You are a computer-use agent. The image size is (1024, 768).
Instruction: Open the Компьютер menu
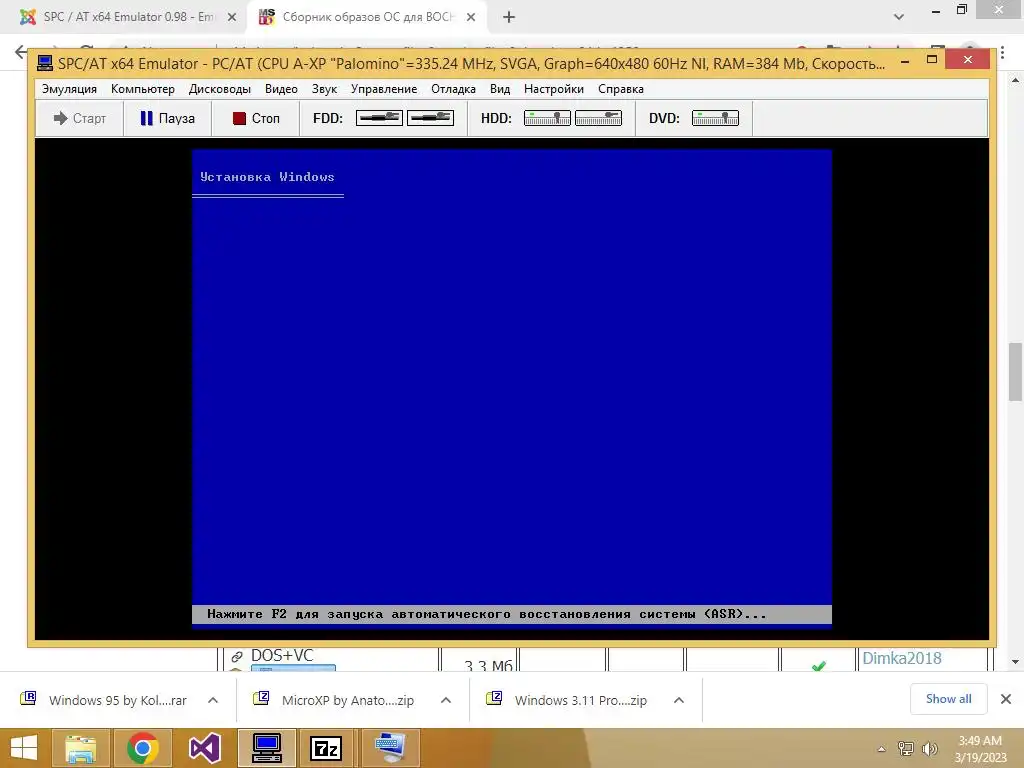coord(142,89)
